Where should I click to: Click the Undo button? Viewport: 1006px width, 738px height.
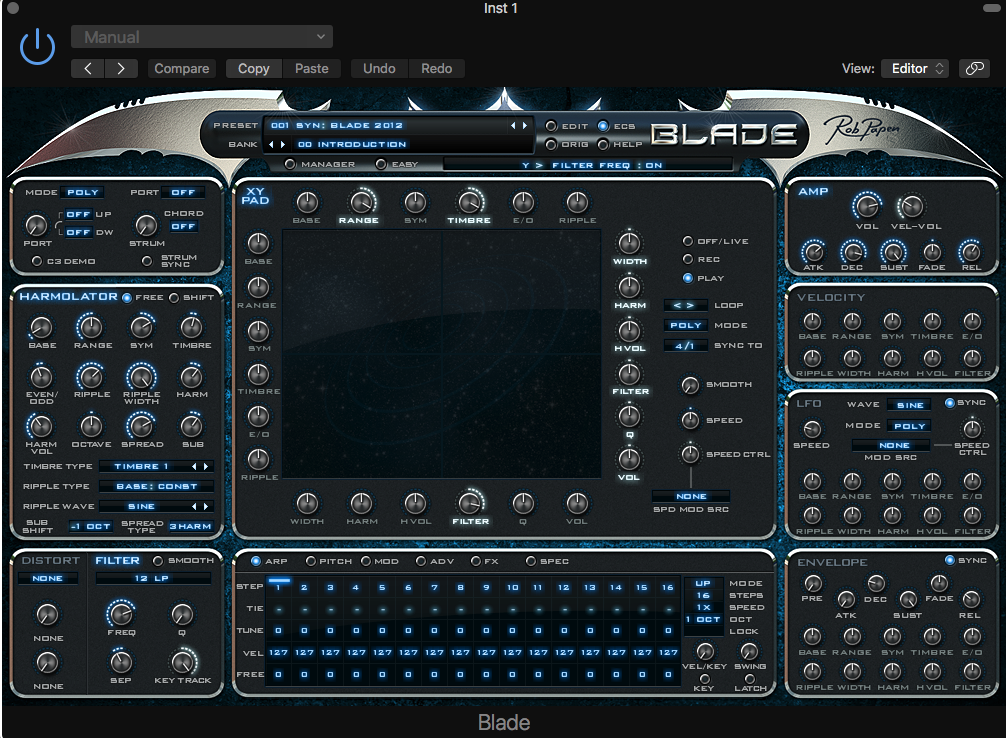(379, 69)
